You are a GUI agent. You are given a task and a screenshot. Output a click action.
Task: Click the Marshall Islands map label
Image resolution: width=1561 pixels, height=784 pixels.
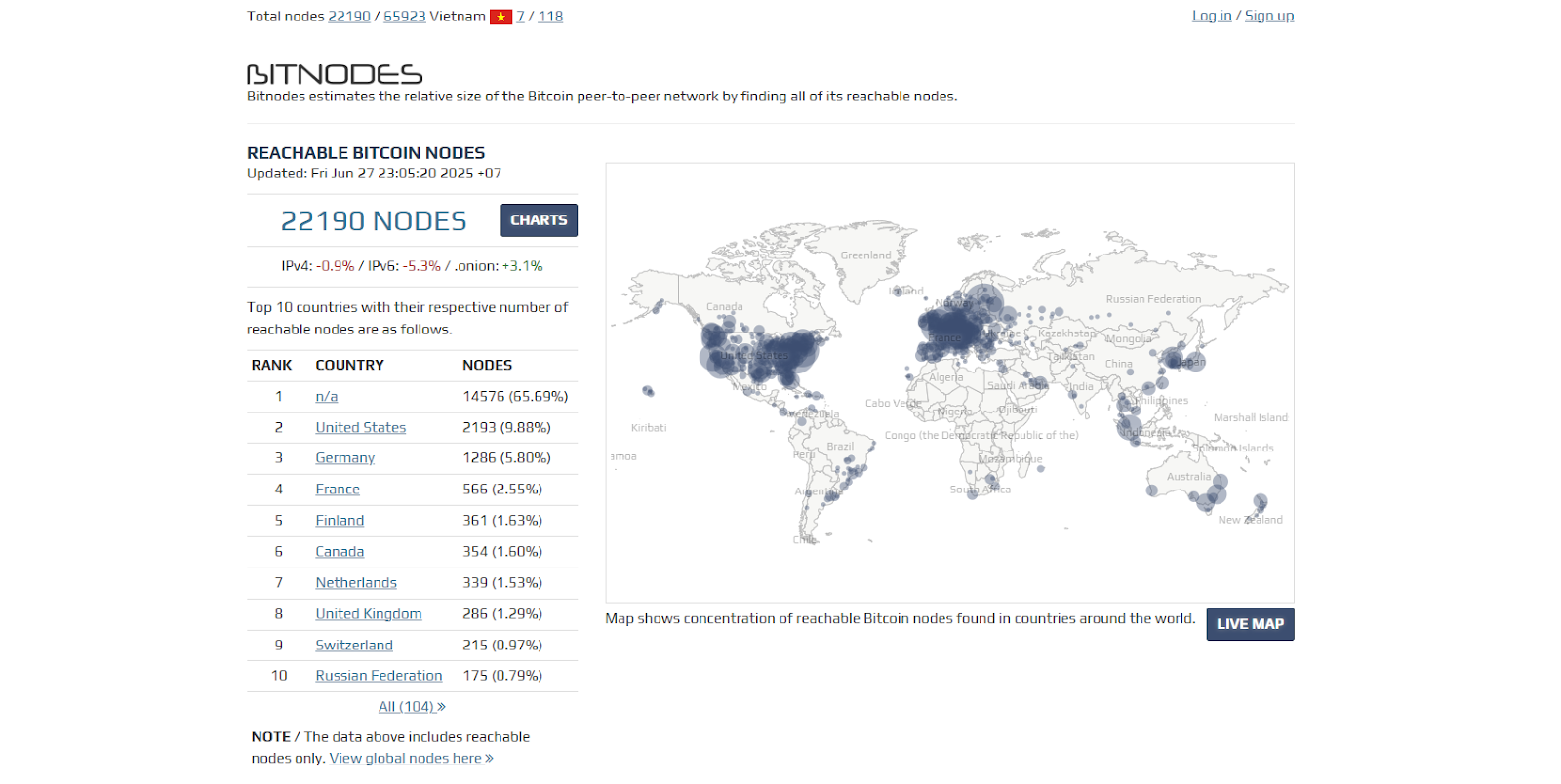(x=1251, y=418)
